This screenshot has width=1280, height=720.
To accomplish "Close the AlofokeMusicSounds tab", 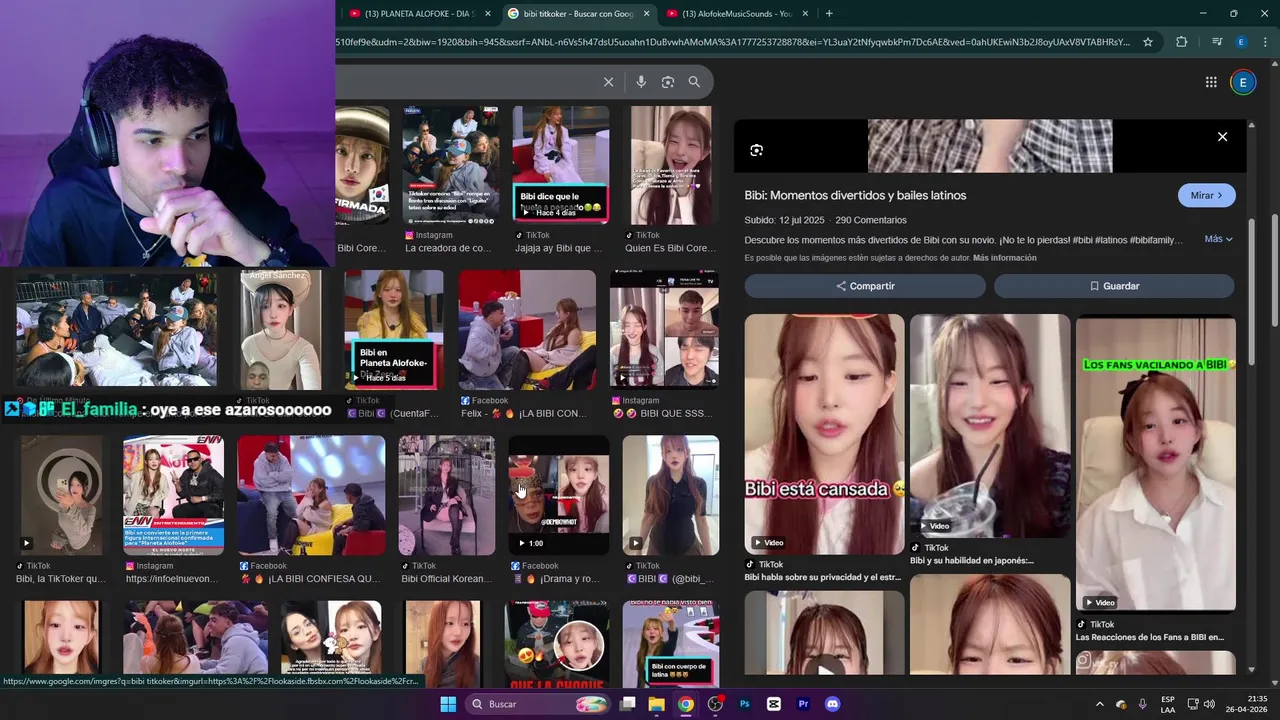I will [x=805, y=13].
